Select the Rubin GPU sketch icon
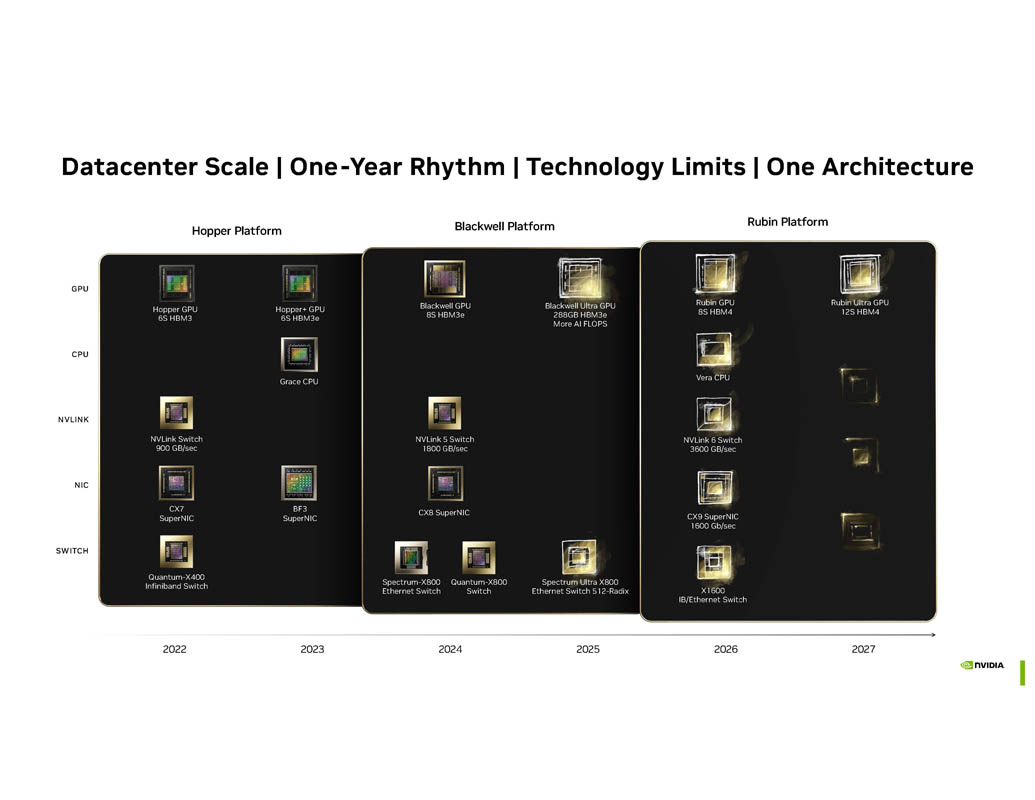Viewport: 1035px width, 800px height. click(x=715, y=274)
